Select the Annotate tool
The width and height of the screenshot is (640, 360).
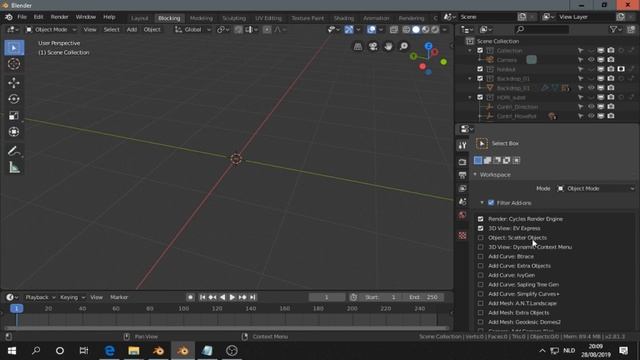(14, 151)
